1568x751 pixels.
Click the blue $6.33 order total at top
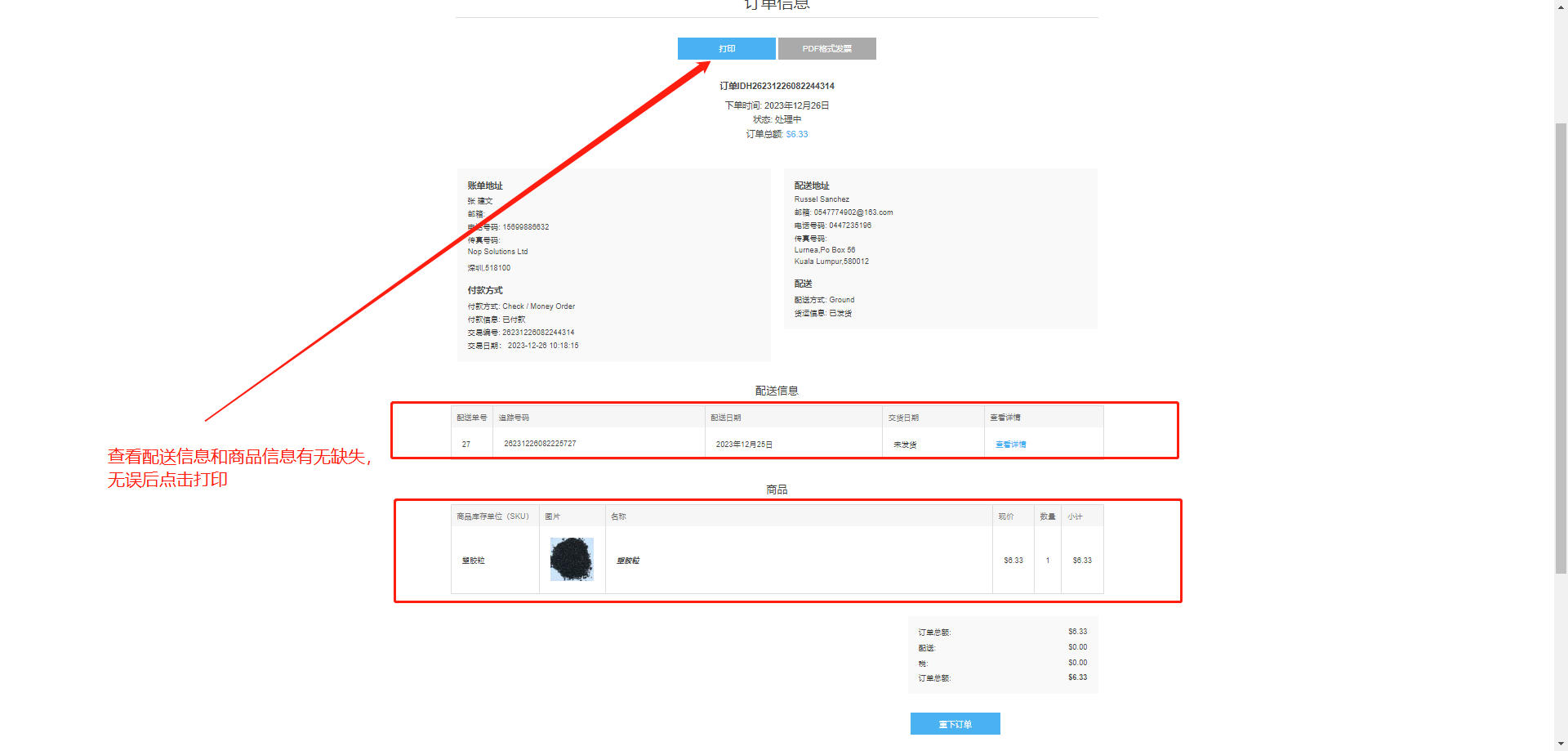coord(797,135)
